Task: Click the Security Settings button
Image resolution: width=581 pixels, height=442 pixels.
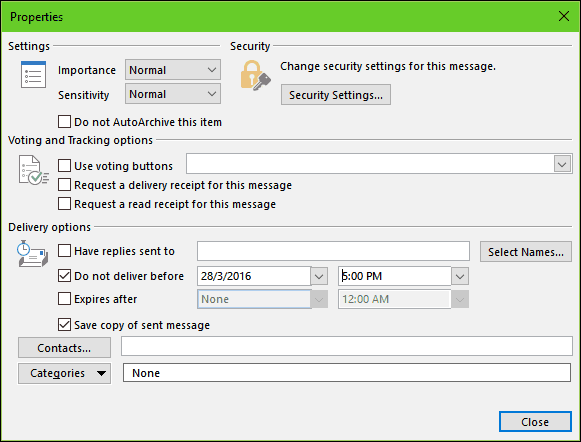Action: pyautogui.click(x=336, y=95)
